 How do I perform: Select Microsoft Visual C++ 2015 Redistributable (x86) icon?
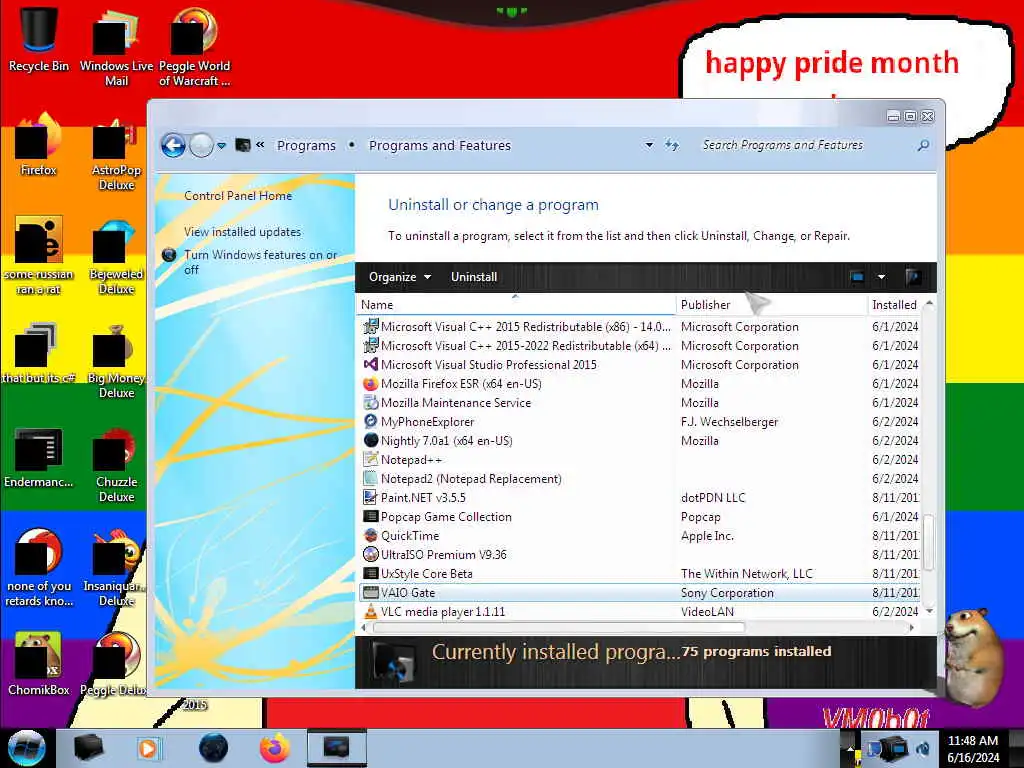pyautogui.click(x=370, y=327)
